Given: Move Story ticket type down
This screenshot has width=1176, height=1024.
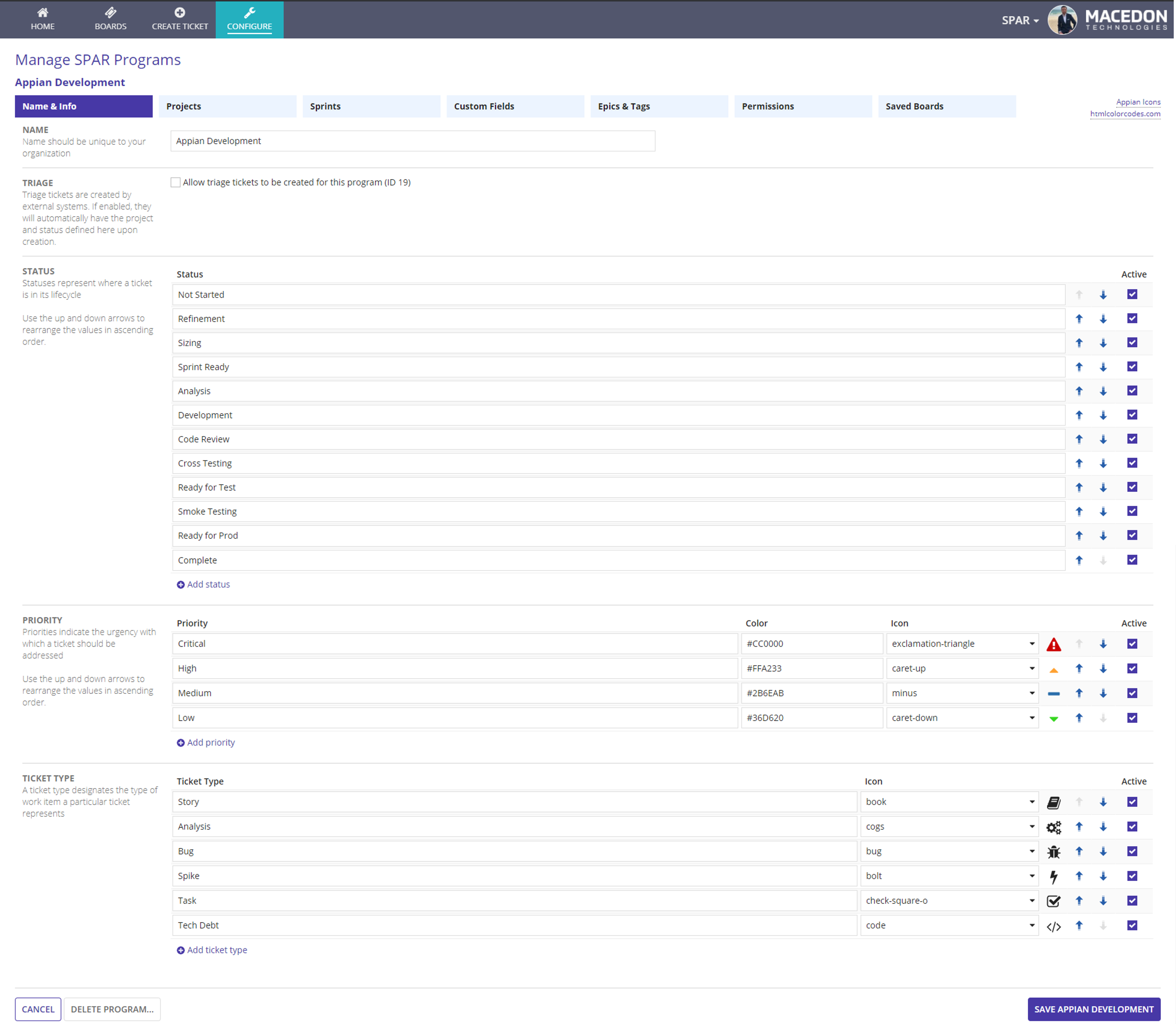Looking at the screenshot, I should [x=1103, y=802].
